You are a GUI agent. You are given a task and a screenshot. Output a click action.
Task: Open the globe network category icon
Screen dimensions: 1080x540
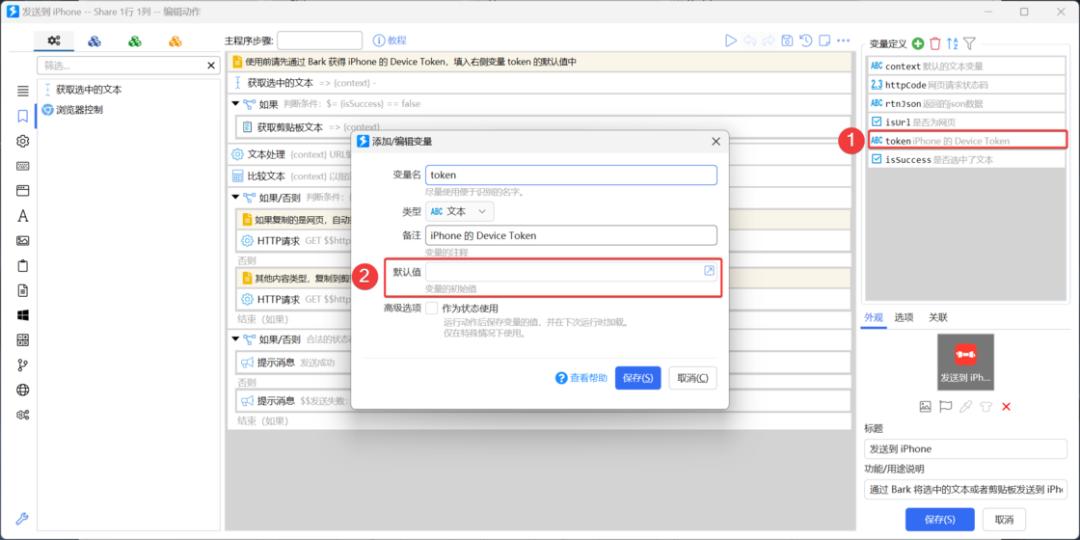(23, 390)
